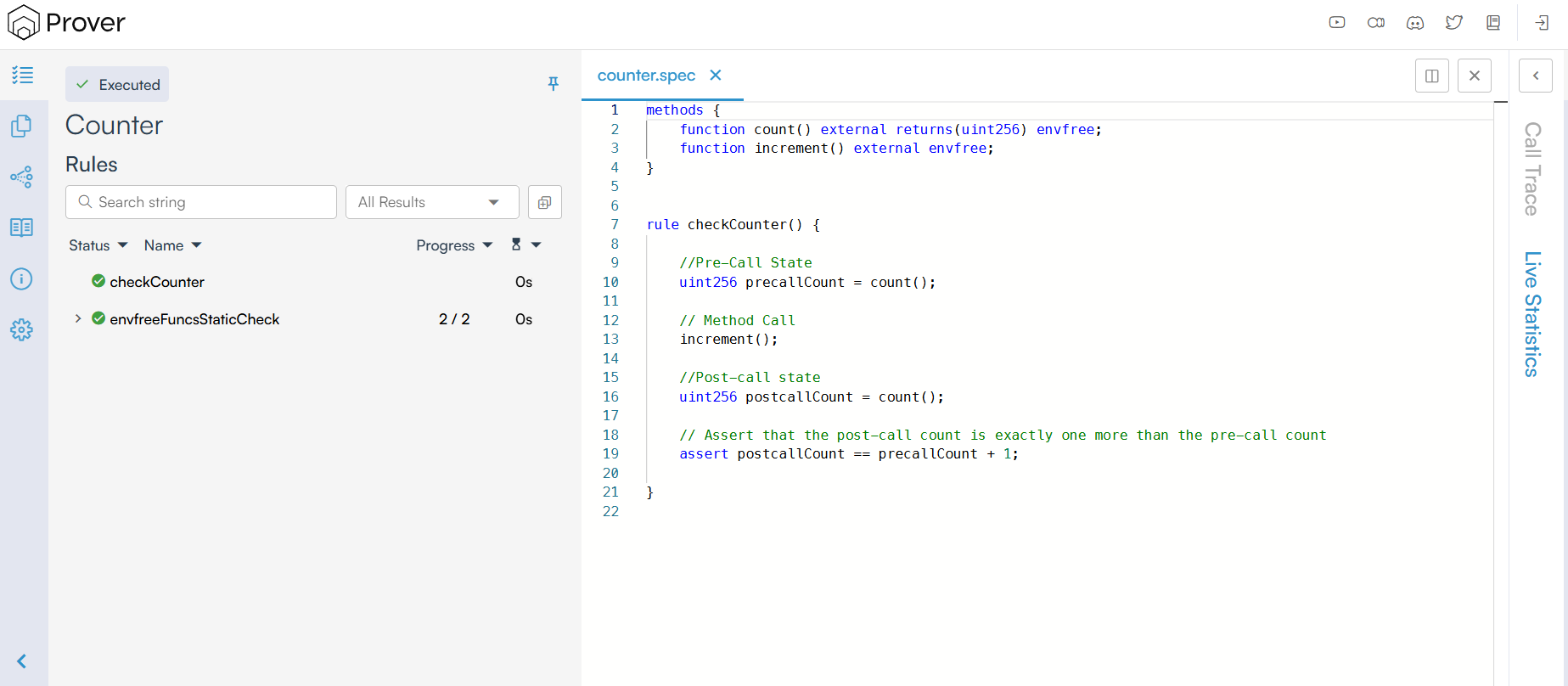
Task: Open the Discord icon in header
Action: point(1415,23)
